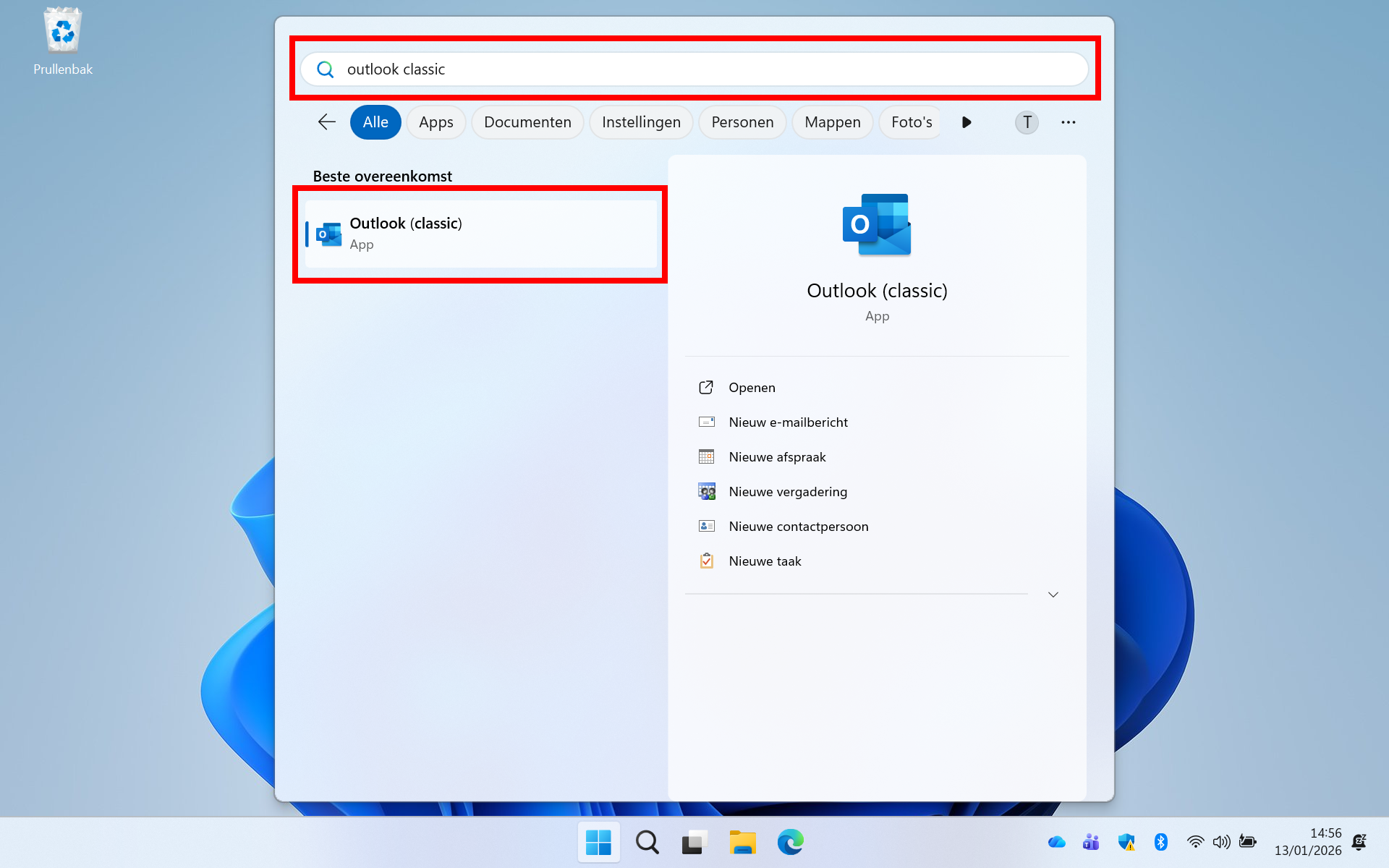Viewport: 1389px width, 868px height.
Task: Expand the actions list chevron
Action: (x=1053, y=595)
